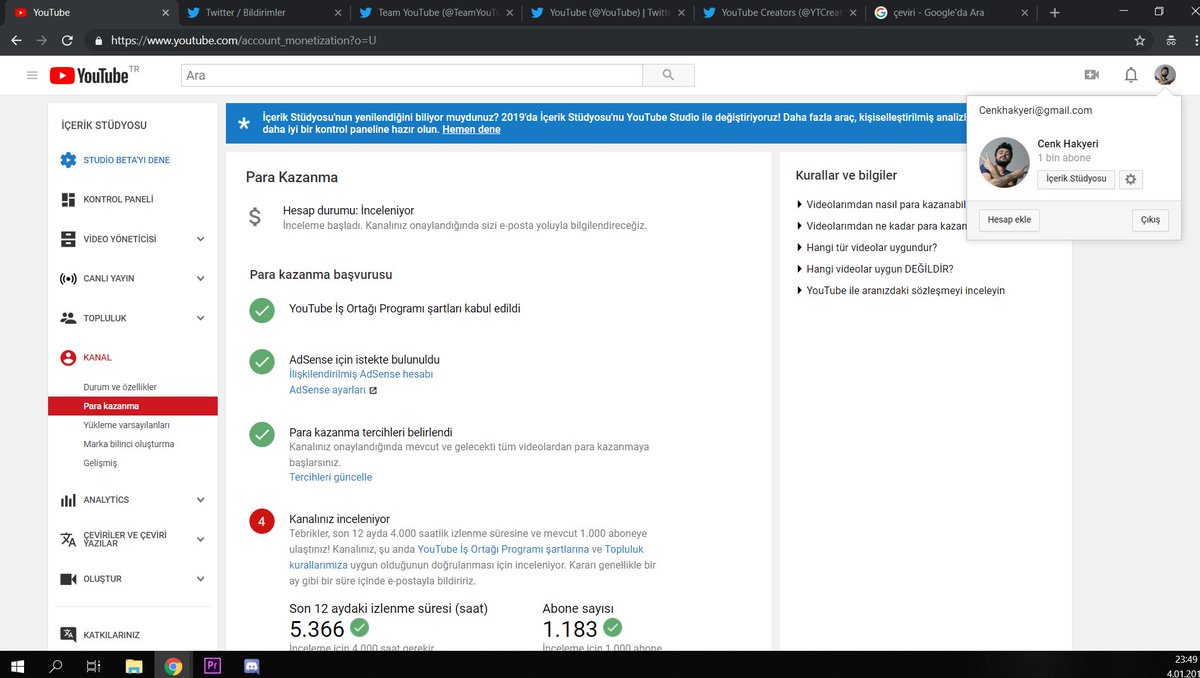The width and height of the screenshot is (1200, 678).
Task: Open account settings gear in popup
Action: pyautogui.click(x=1131, y=179)
